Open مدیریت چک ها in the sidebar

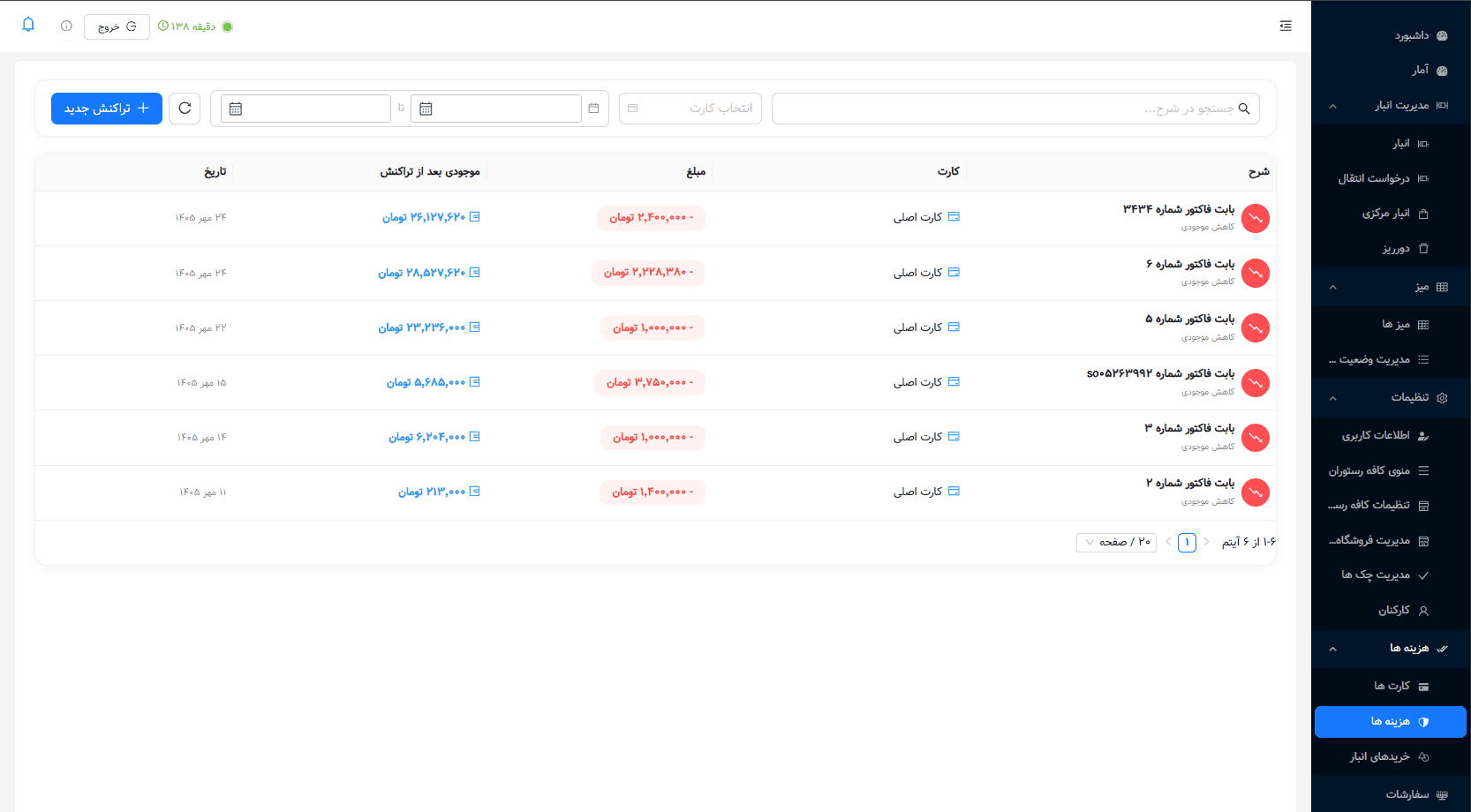(1391, 575)
